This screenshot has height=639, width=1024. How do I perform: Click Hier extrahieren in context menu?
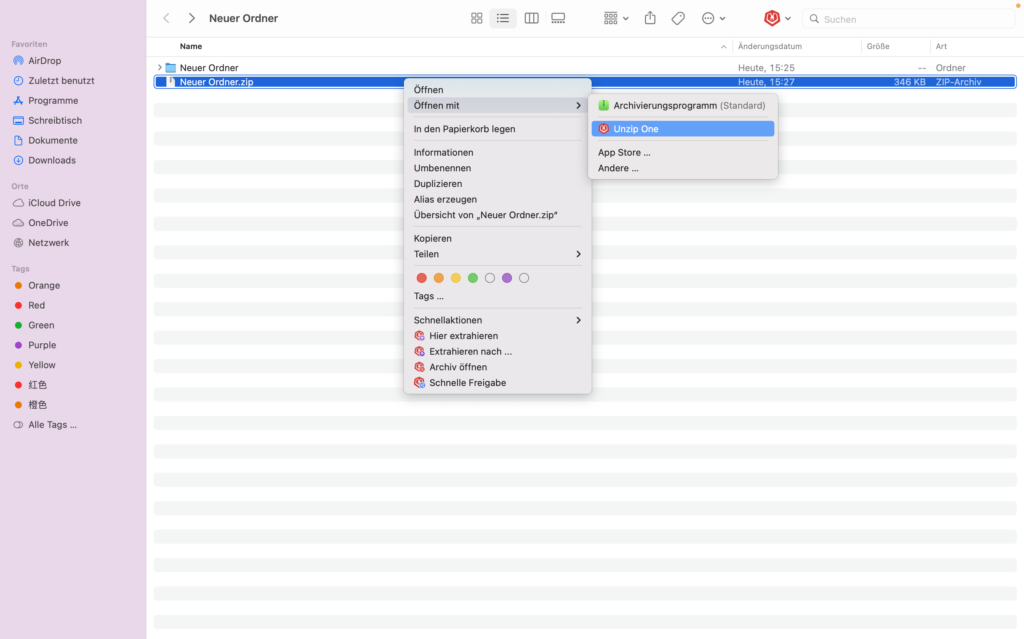(463, 336)
